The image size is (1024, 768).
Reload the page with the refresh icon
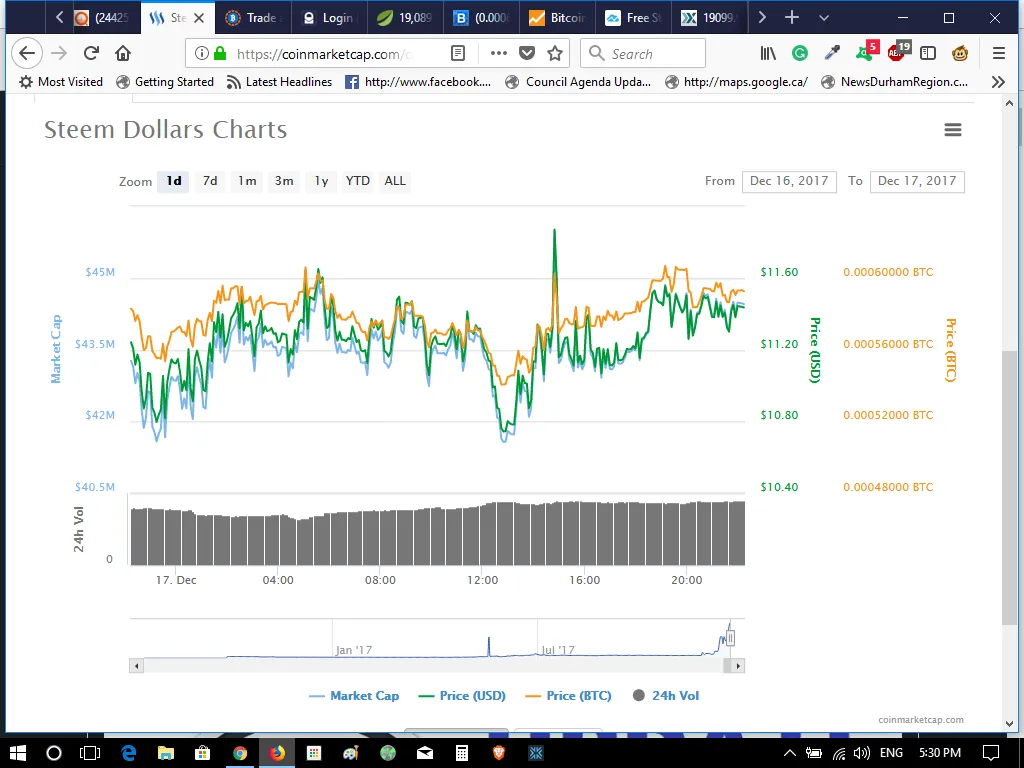[91, 54]
